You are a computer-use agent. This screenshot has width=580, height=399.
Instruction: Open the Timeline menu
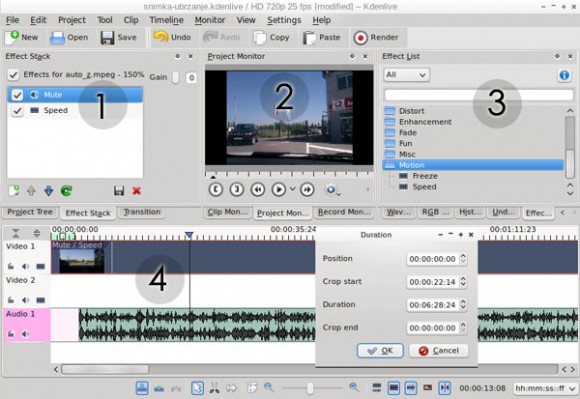point(166,20)
